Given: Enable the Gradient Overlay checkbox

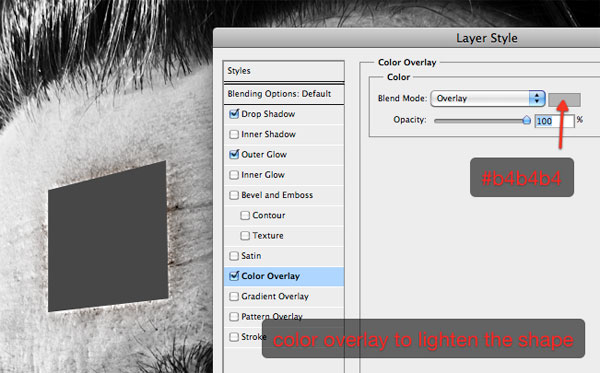Looking at the screenshot, I should [x=234, y=296].
